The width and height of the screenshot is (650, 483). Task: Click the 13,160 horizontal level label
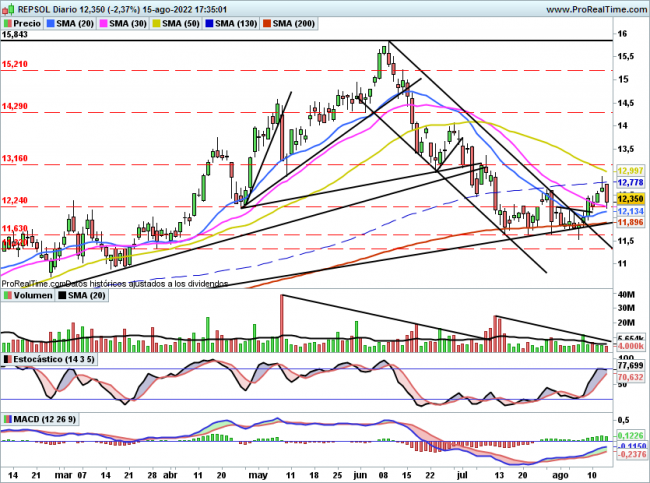15,158
